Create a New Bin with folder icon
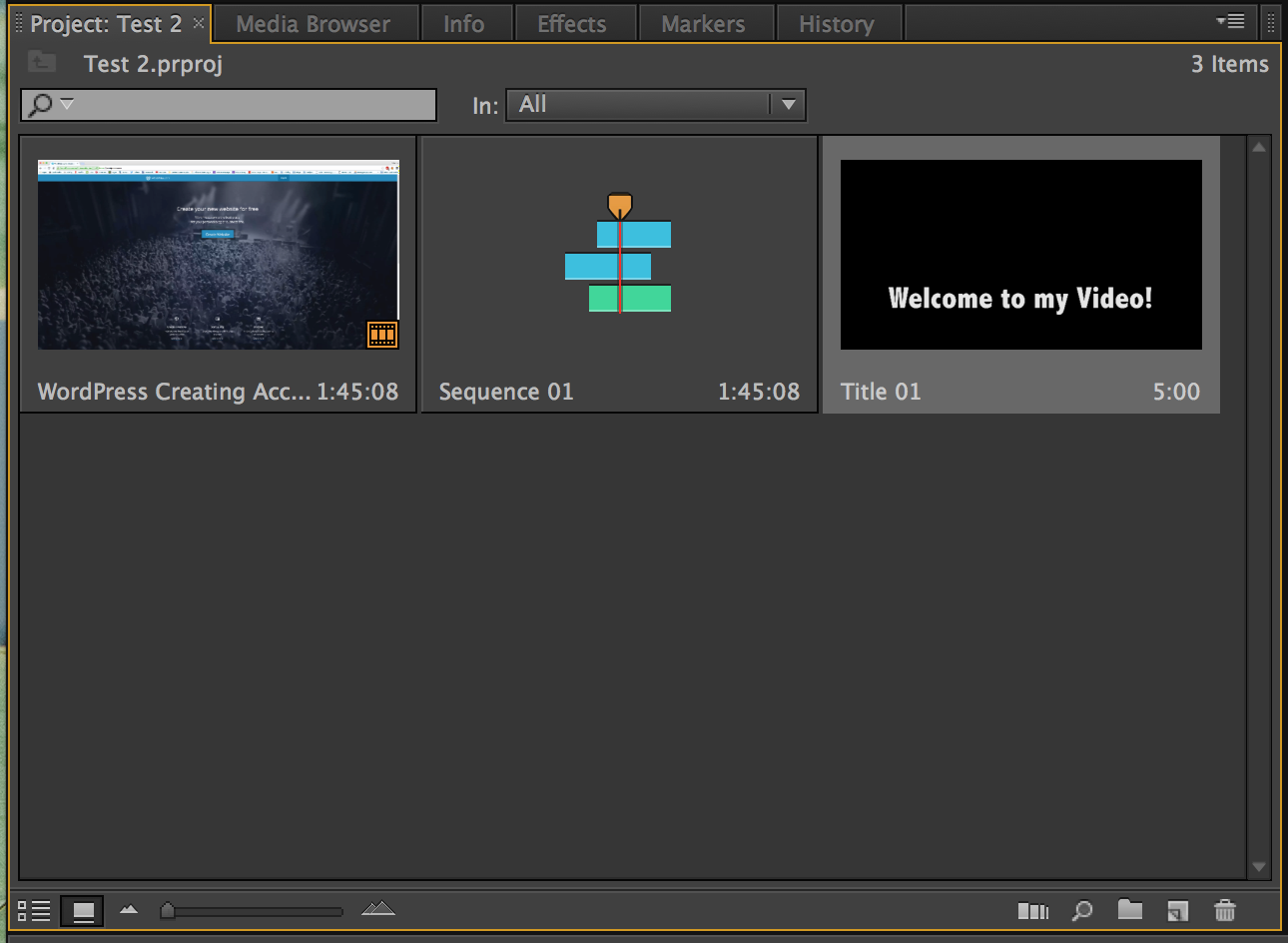 (1129, 910)
